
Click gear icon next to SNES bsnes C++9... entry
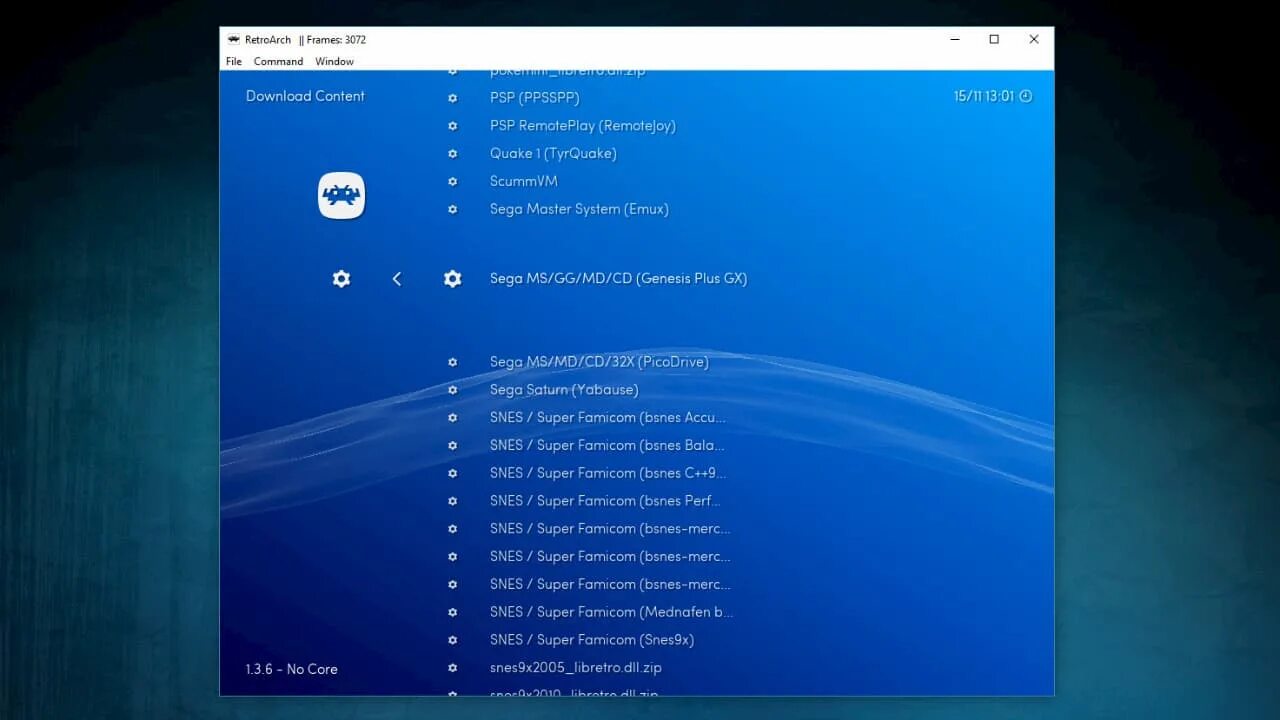pos(452,473)
